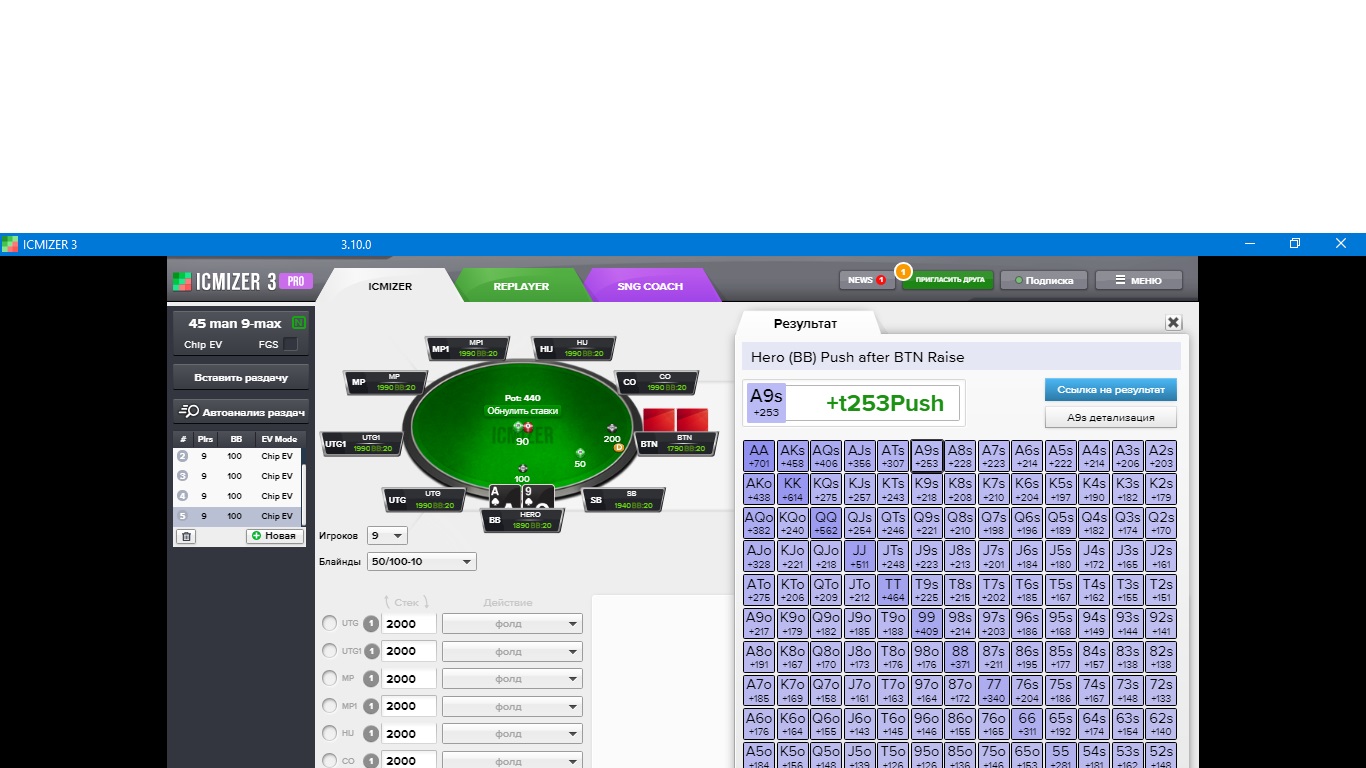
Task: Open the Подписка button
Action: tap(1044, 281)
